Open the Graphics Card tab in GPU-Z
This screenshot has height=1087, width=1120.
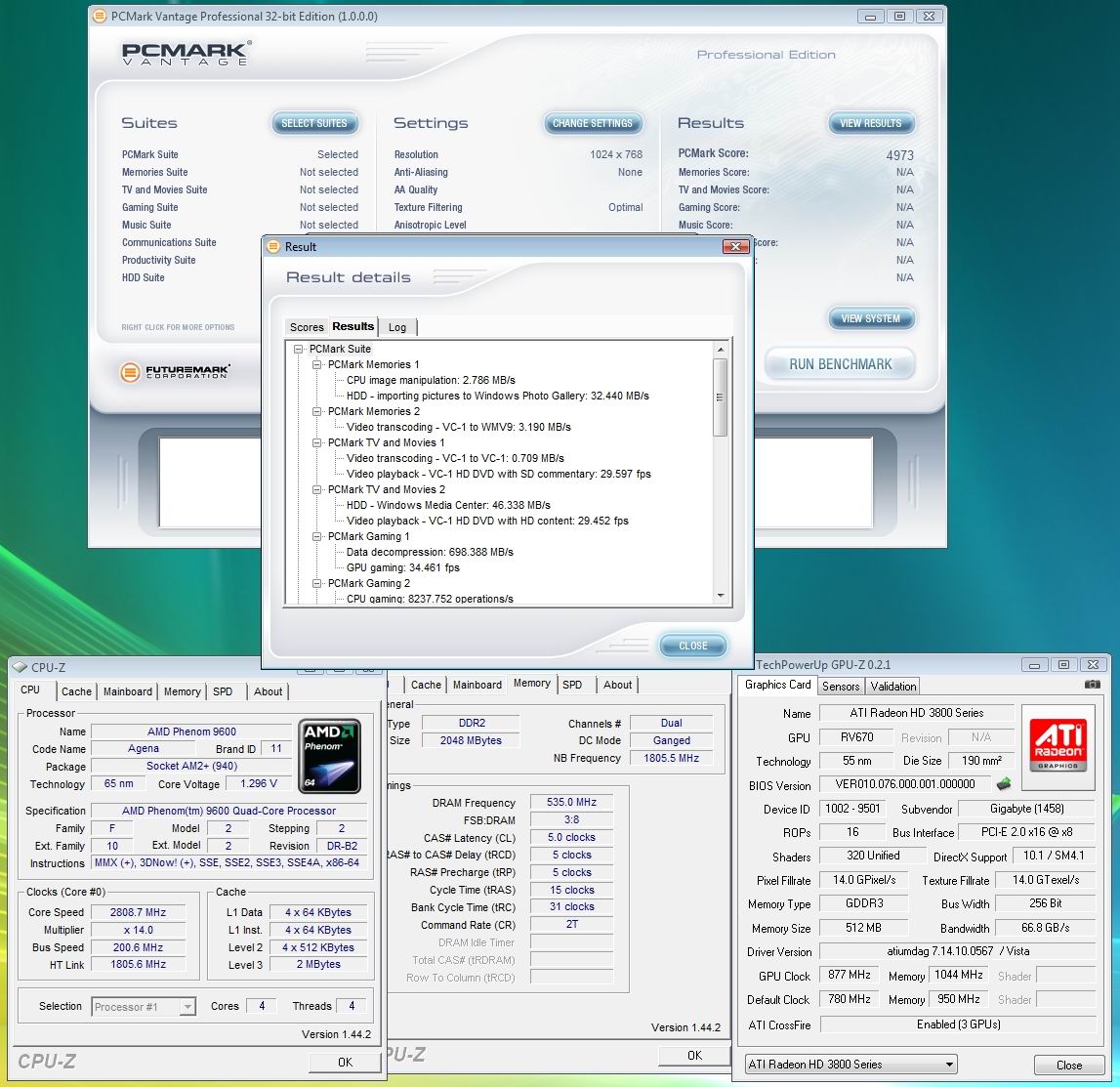(x=778, y=685)
